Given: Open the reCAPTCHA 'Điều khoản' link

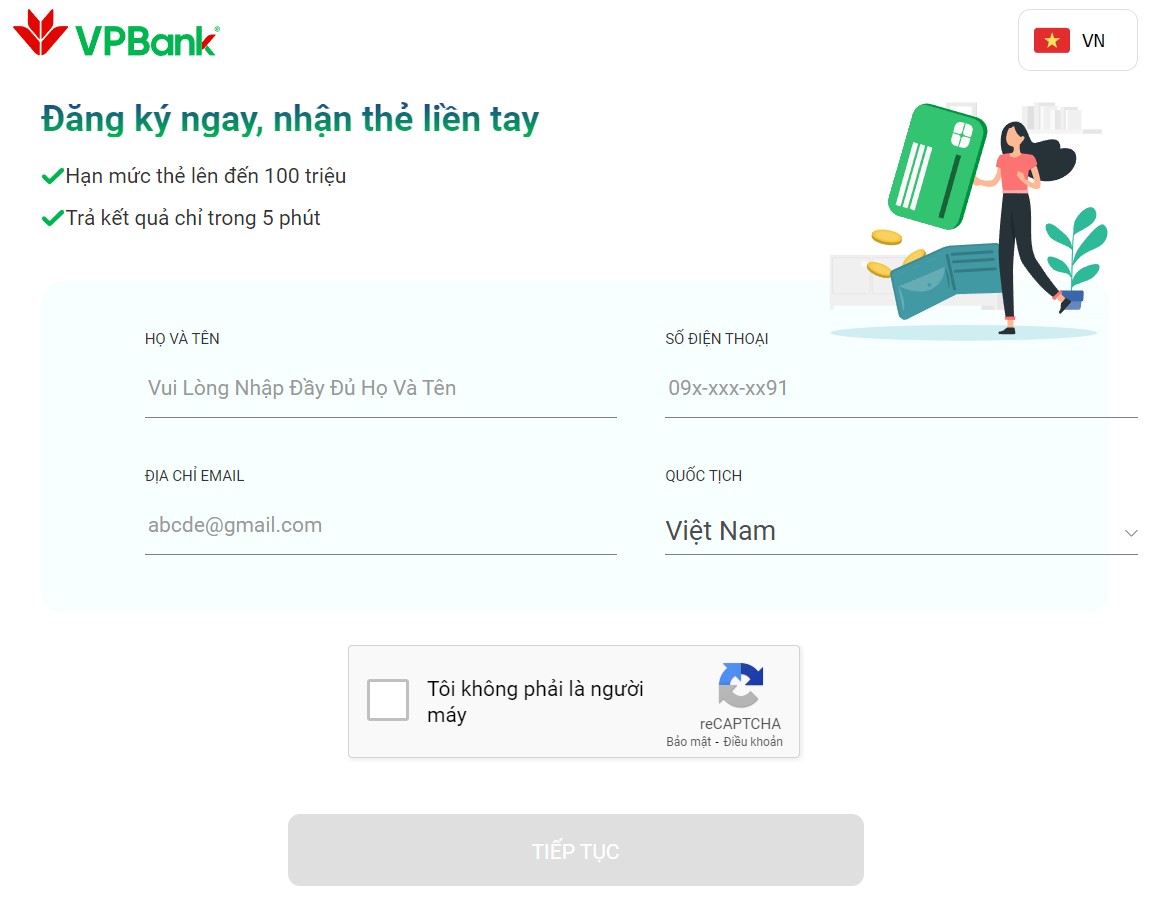Looking at the screenshot, I should (753, 742).
